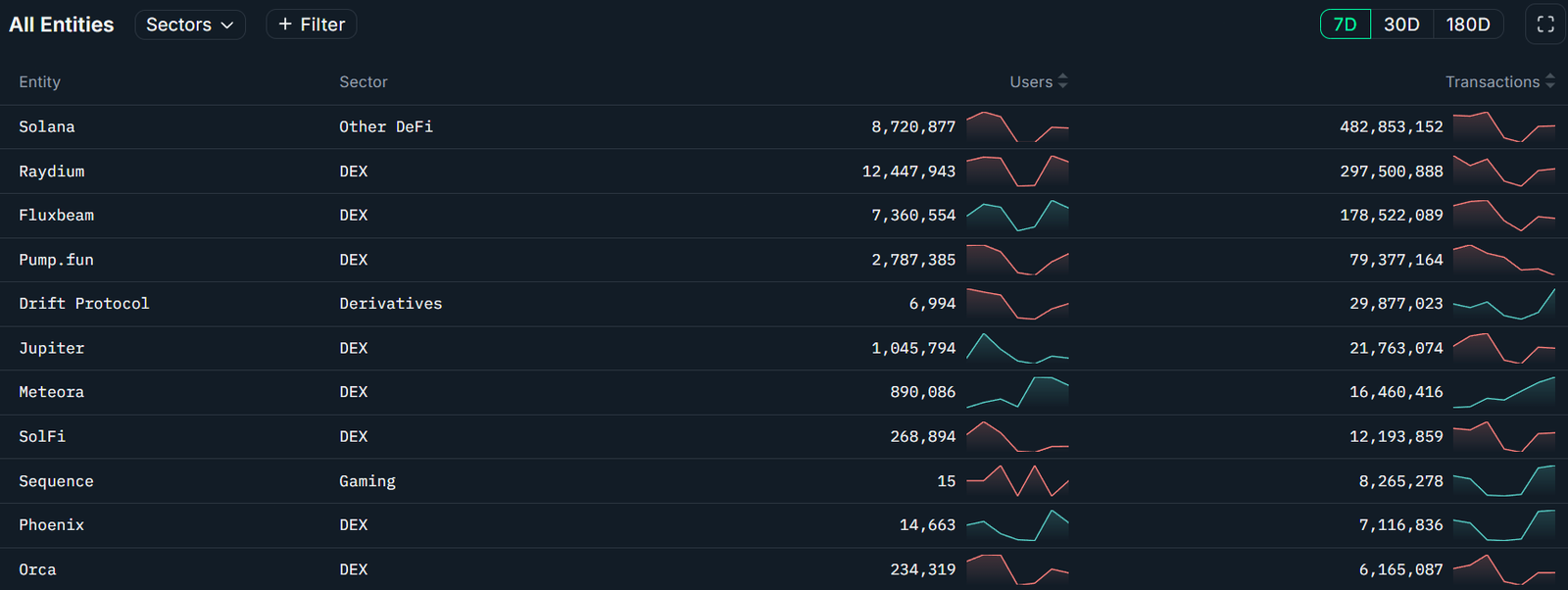The height and width of the screenshot is (590, 1568).
Task: Open the Sectors dropdown
Action: click(189, 25)
